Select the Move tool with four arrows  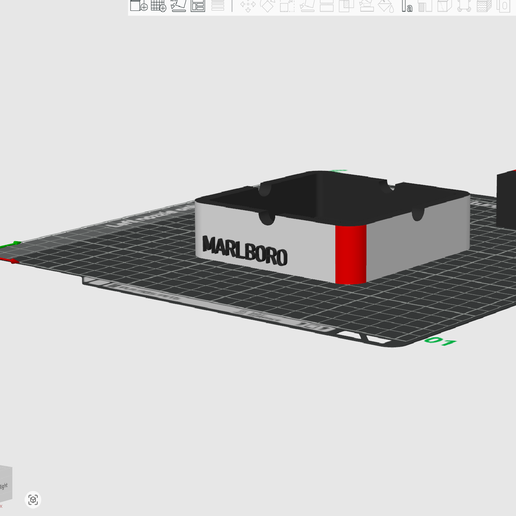pos(248,6)
